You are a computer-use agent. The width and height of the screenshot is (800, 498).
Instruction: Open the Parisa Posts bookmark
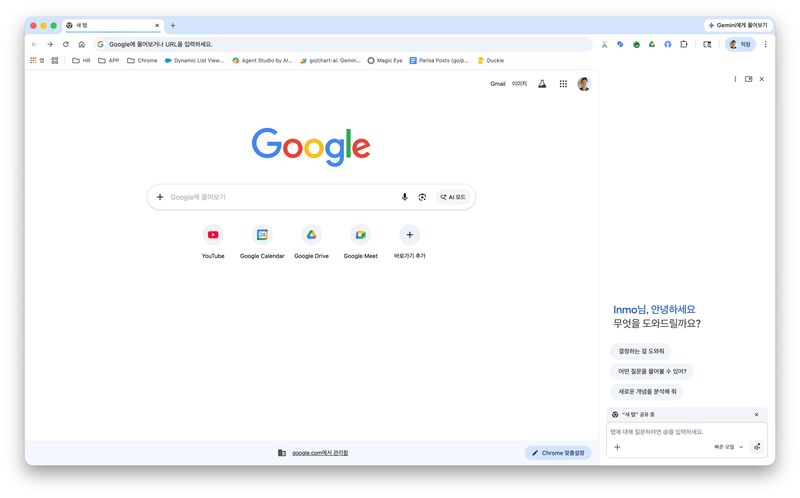(x=439, y=60)
